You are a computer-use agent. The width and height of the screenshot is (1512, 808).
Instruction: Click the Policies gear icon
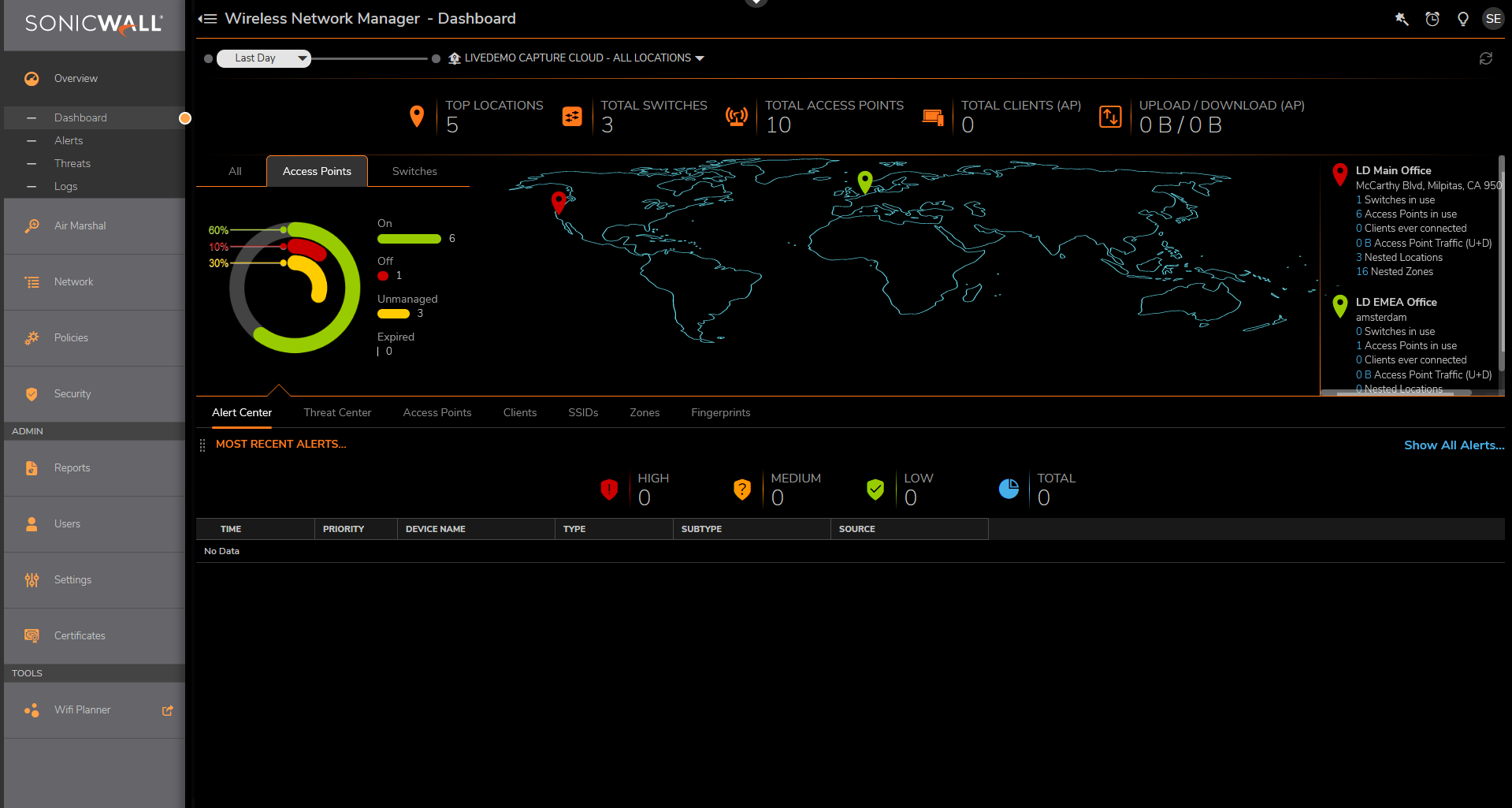(x=32, y=338)
